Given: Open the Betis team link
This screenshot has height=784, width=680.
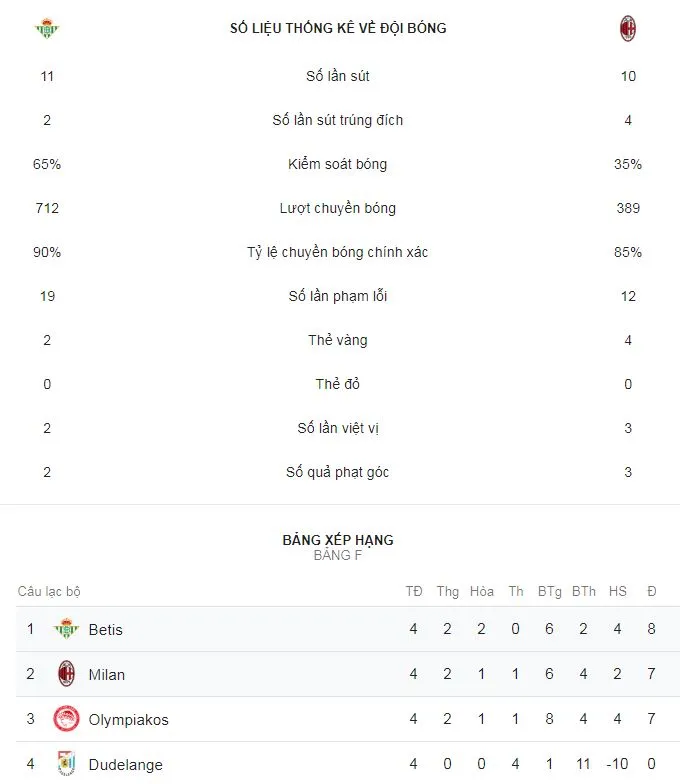Looking at the screenshot, I should (x=106, y=630).
